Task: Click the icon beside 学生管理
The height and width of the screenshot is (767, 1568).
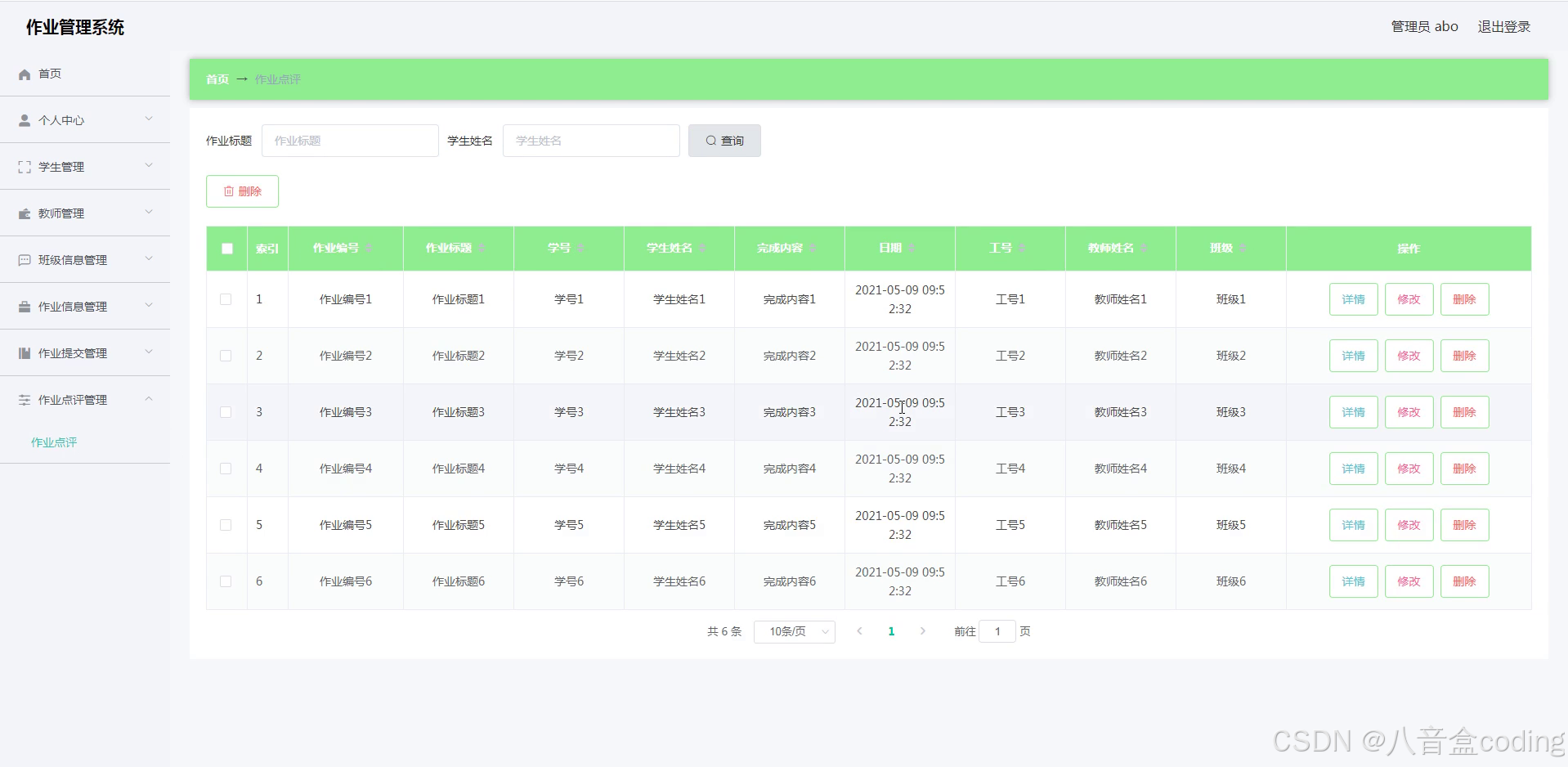Action: click(25, 167)
